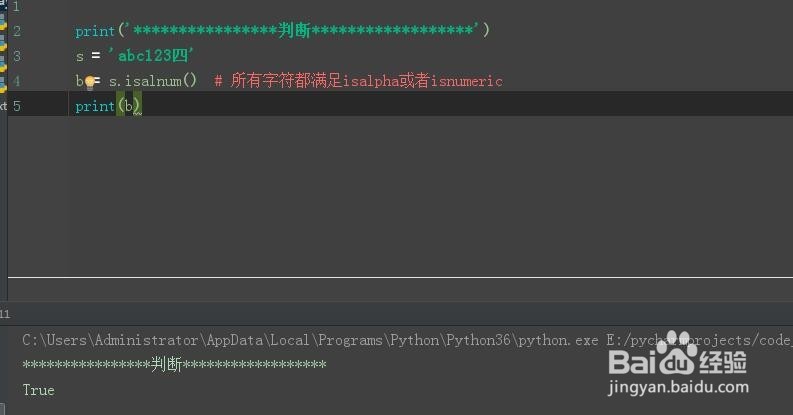The image size is (793, 415).
Task: Click the yellow intention lightbulb icon
Action: coord(90,82)
